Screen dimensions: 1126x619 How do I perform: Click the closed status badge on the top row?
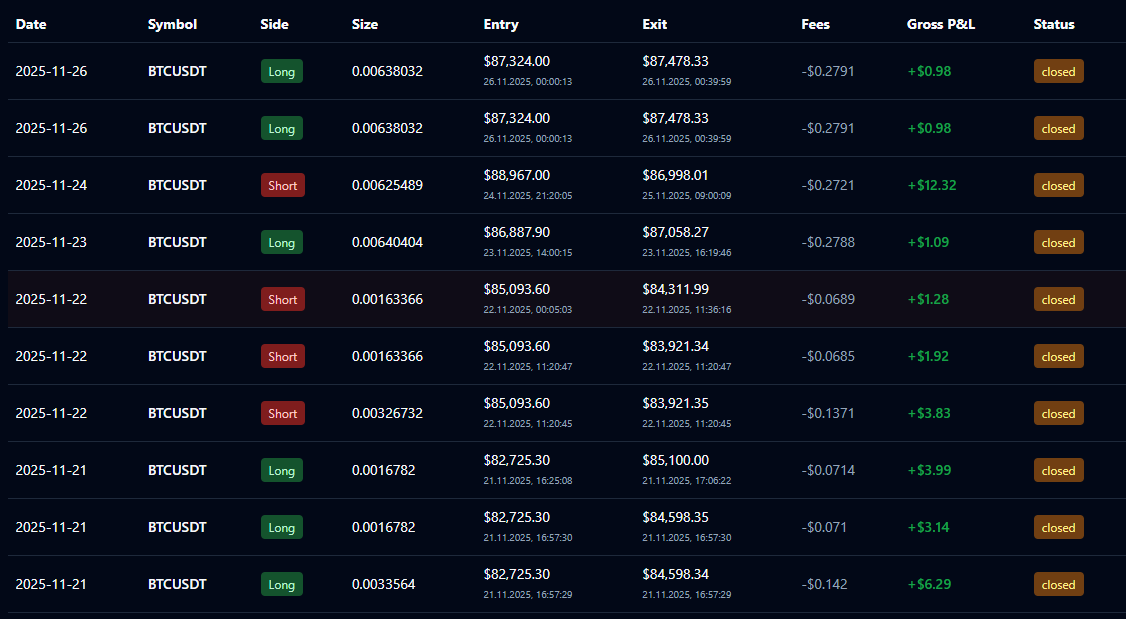coord(1058,71)
